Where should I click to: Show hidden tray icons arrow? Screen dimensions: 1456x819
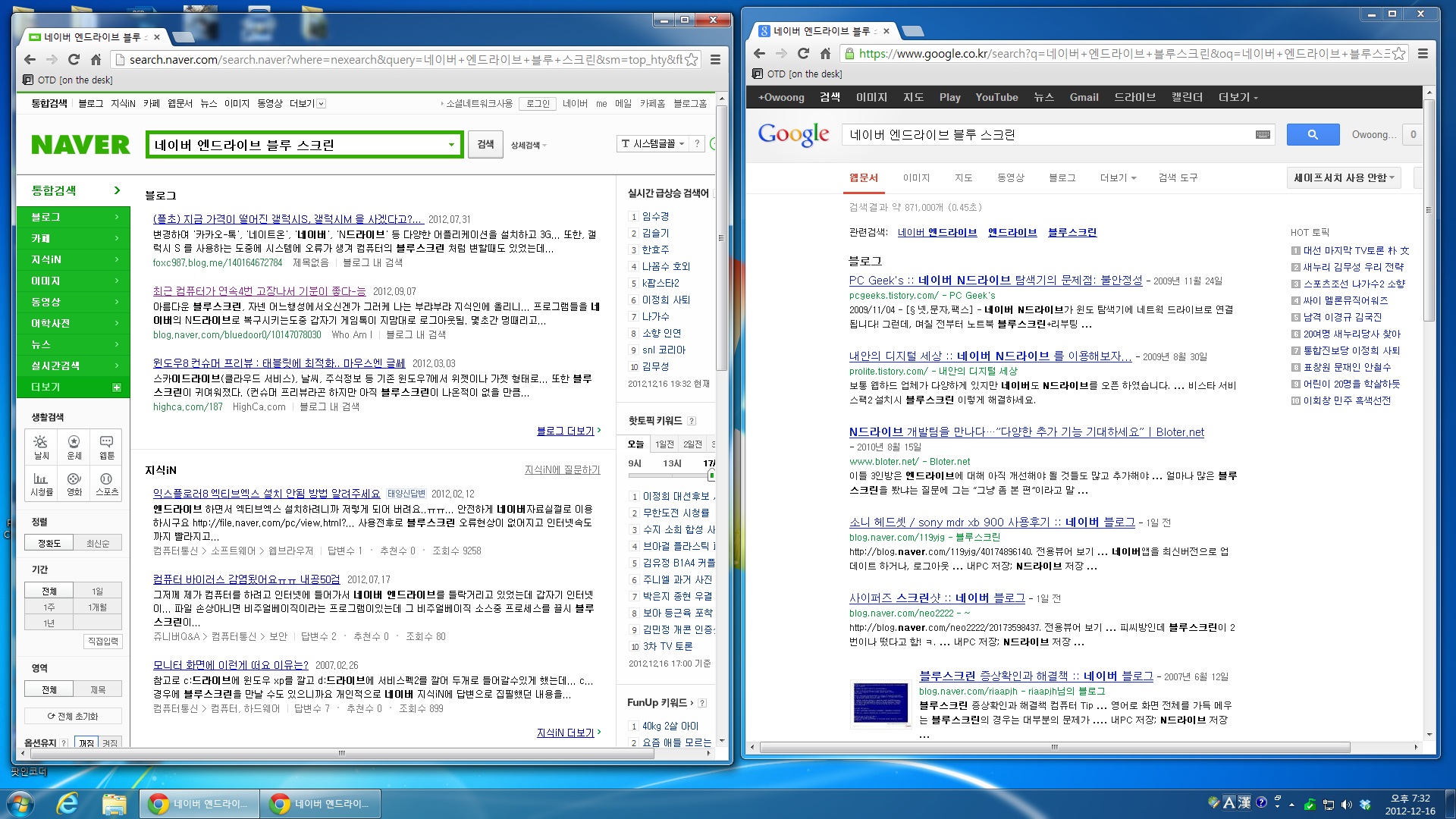(x=1291, y=805)
